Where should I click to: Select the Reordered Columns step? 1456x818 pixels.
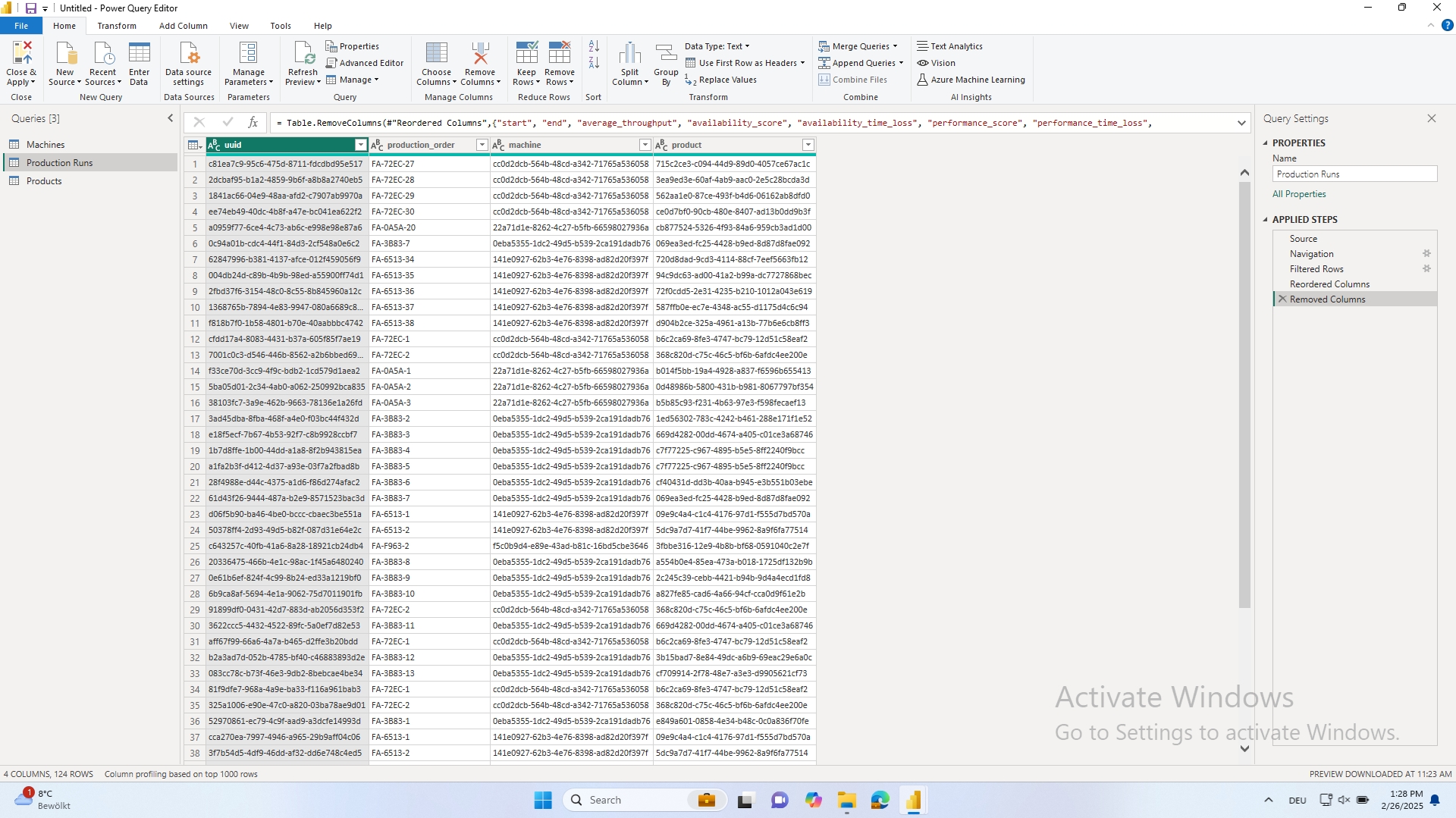[1355, 284]
